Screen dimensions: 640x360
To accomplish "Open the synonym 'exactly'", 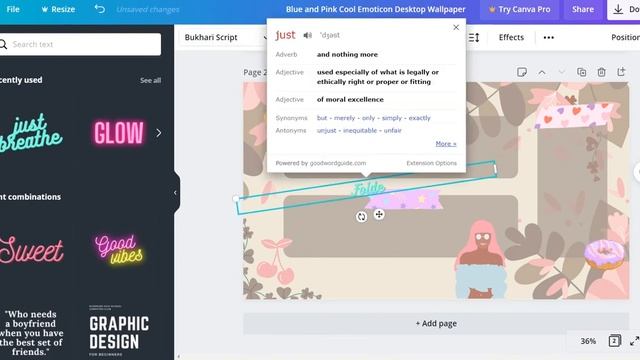I will click(x=420, y=118).
